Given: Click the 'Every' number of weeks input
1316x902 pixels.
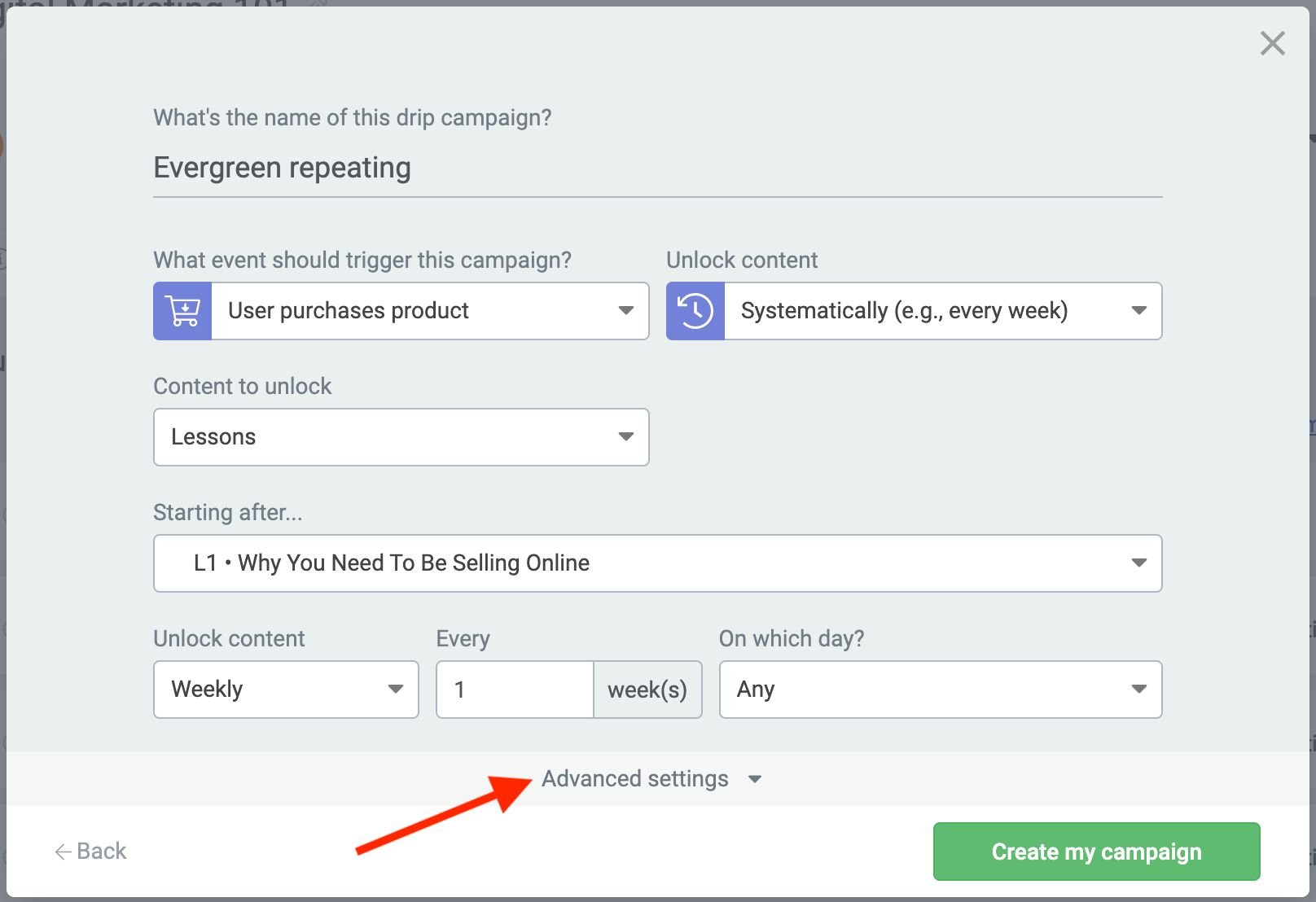Looking at the screenshot, I should coord(515,690).
